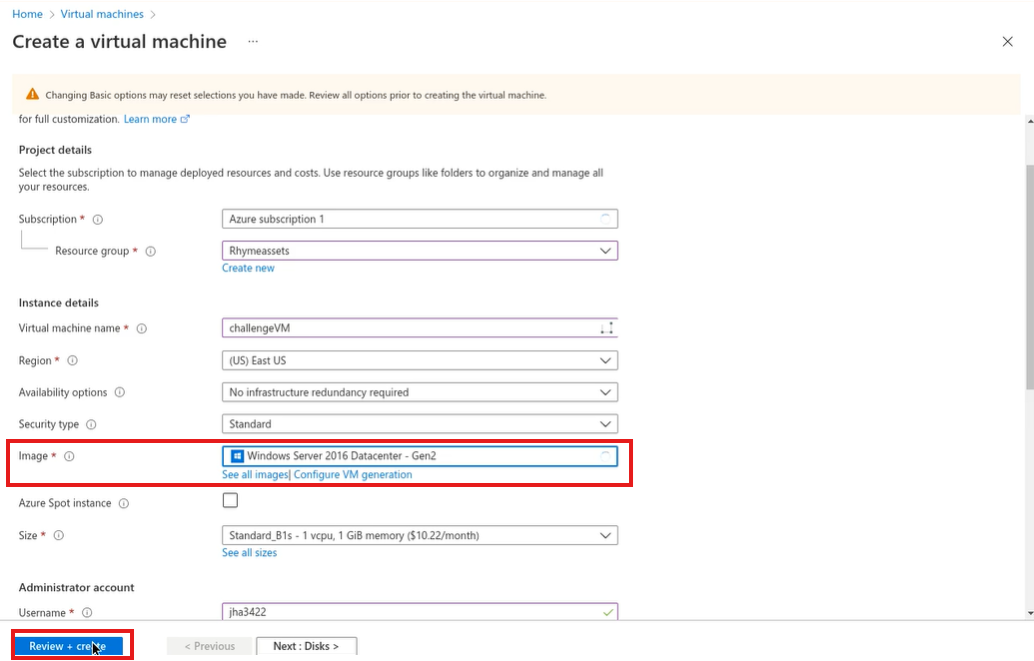
Task: Open Security type info icon
Action: pos(91,425)
